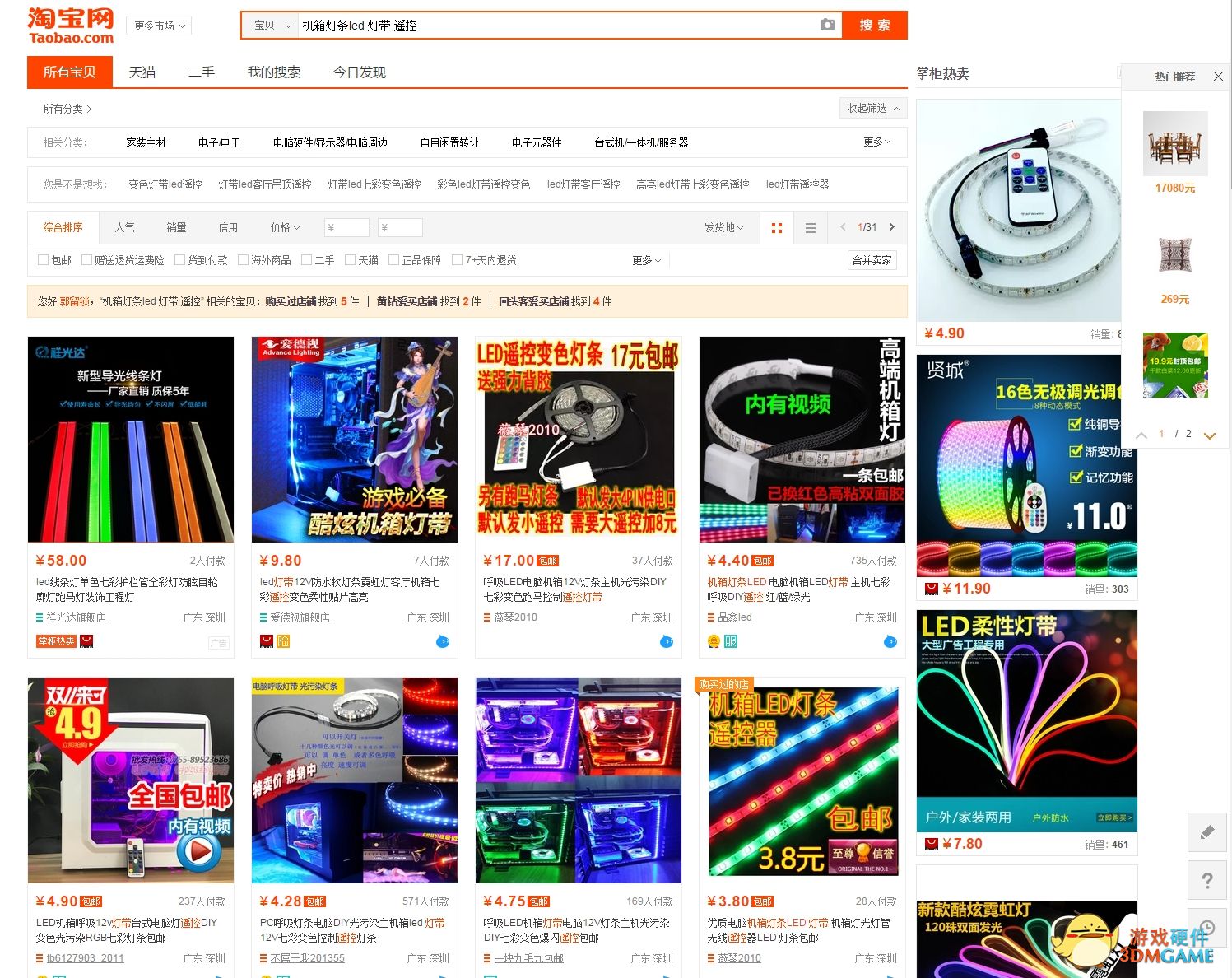Viewport: 1232px width, 978px height.
Task: Click suggested search 变色灯带led遥控
Action: tap(165, 184)
